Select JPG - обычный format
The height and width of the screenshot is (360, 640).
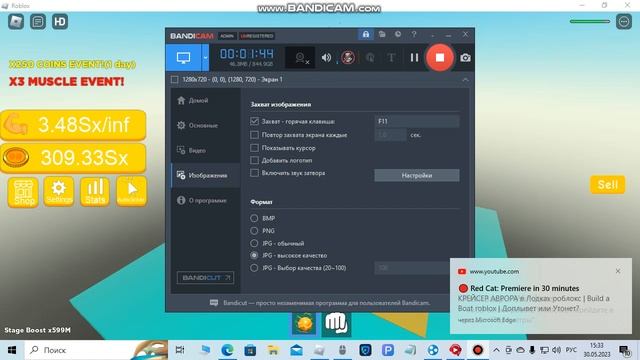(x=254, y=243)
